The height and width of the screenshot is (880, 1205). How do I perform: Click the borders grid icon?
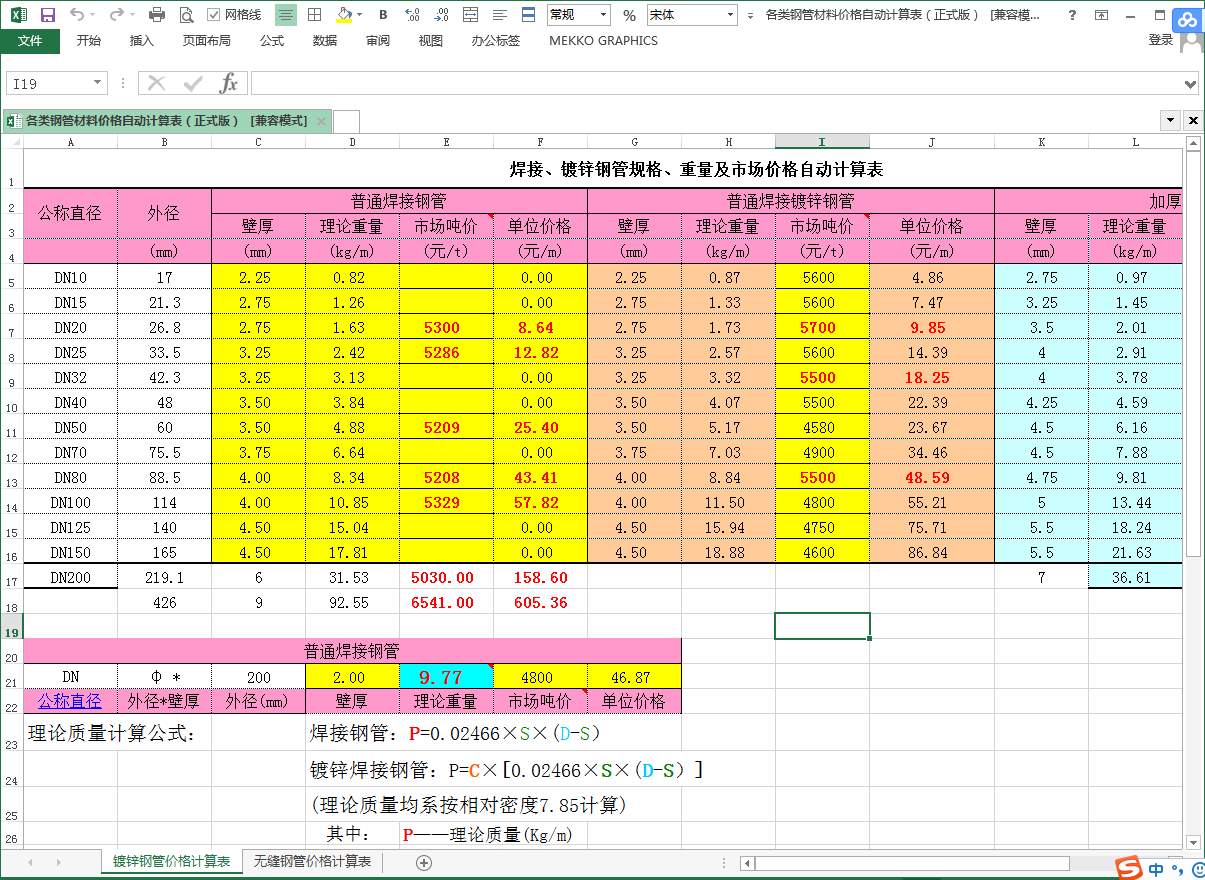[x=314, y=15]
